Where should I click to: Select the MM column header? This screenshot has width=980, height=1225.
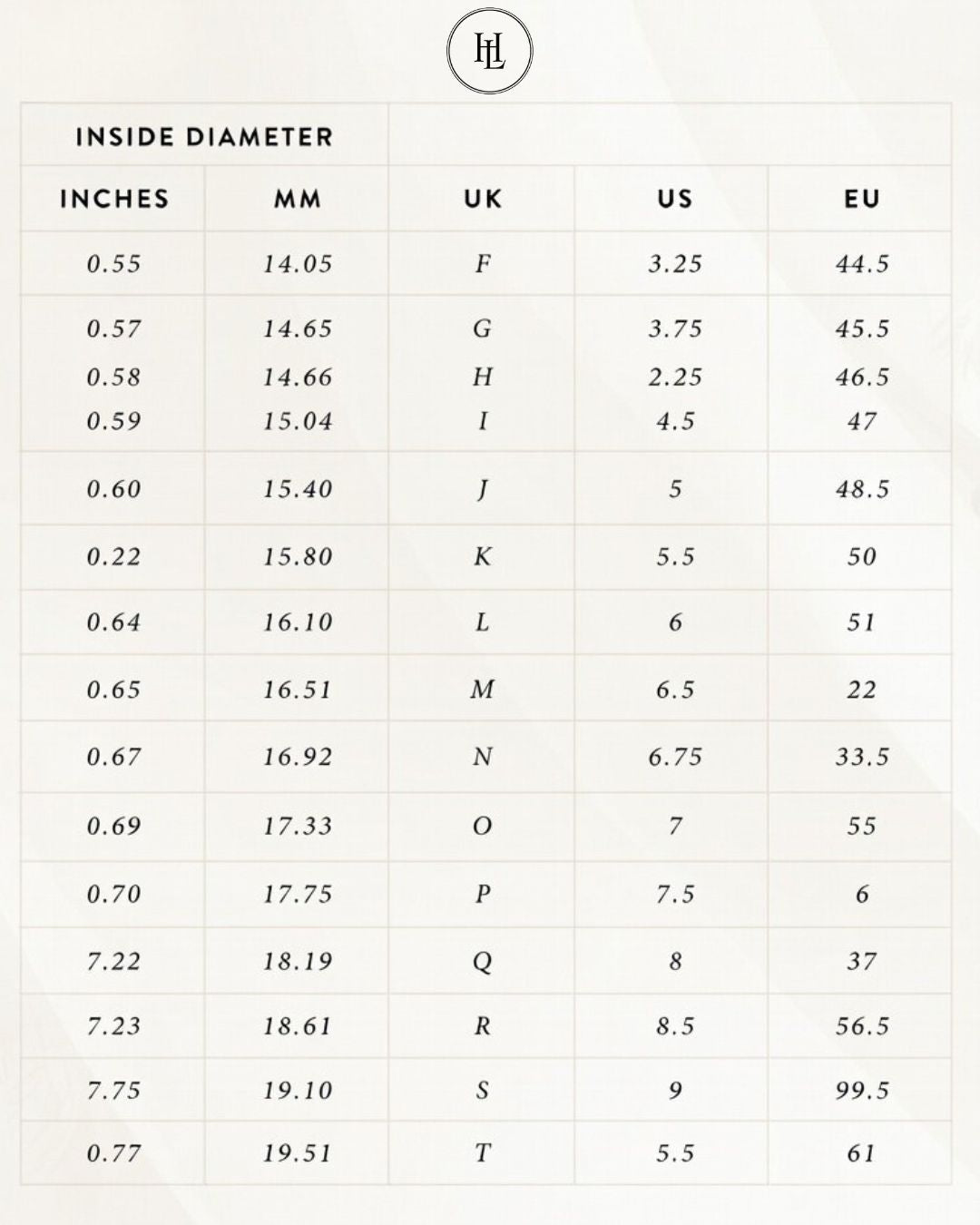tap(298, 199)
